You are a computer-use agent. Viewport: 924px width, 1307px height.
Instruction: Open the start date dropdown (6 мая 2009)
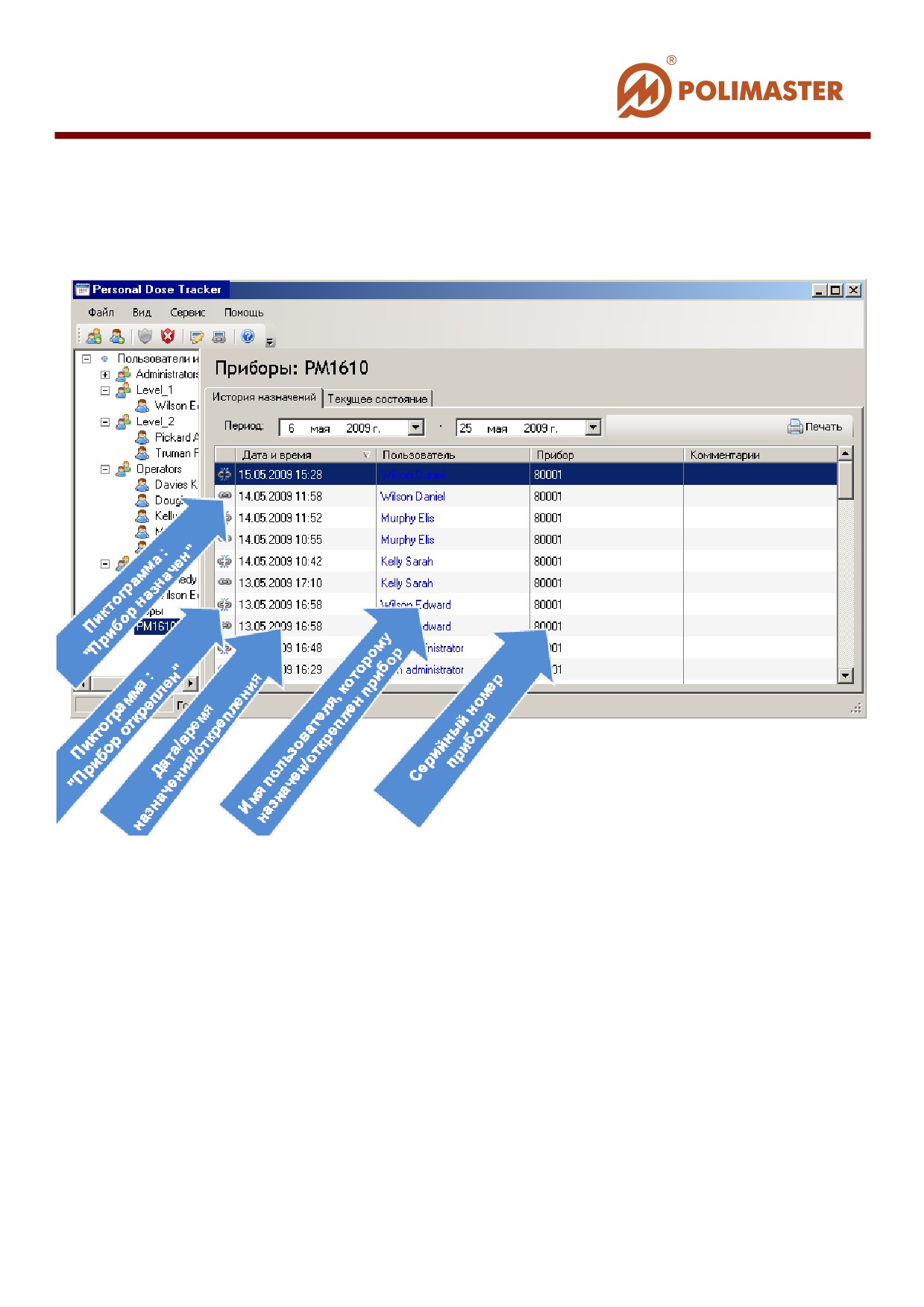click(x=416, y=427)
